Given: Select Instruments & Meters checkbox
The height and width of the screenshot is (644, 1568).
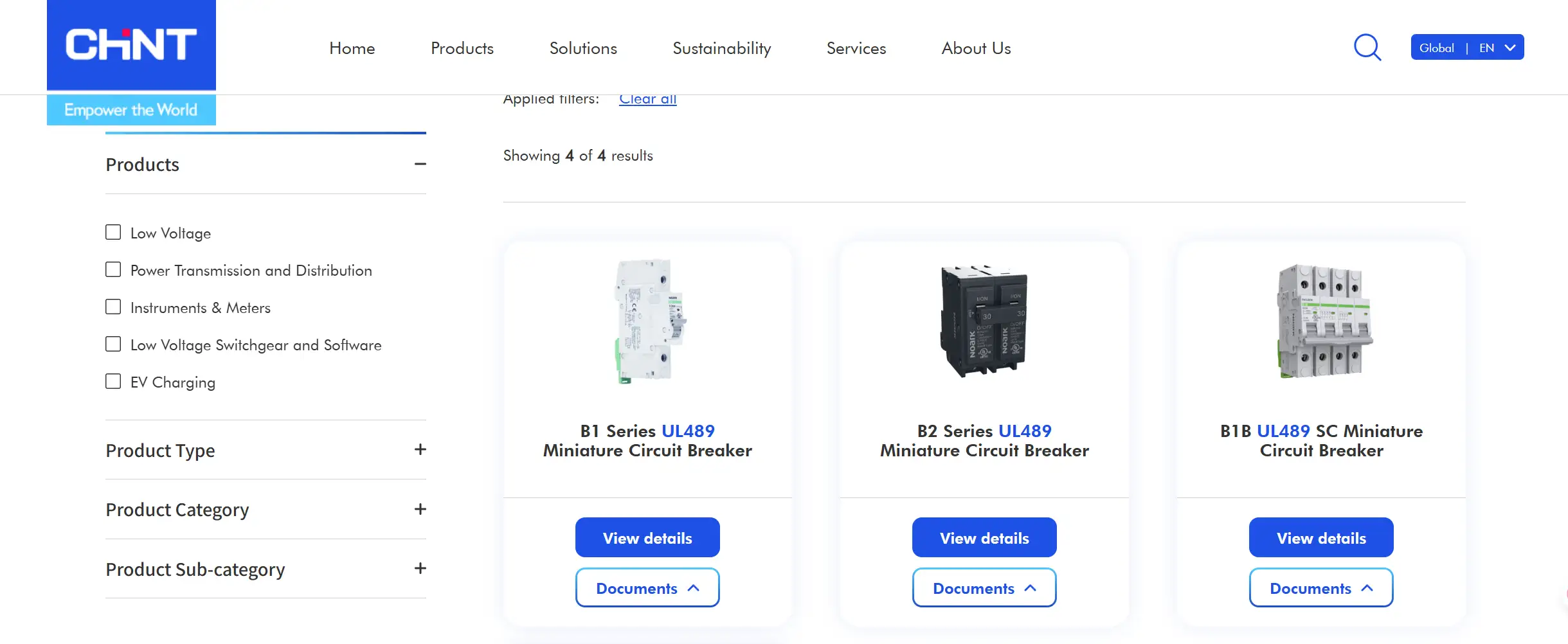Looking at the screenshot, I should click(x=113, y=307).
